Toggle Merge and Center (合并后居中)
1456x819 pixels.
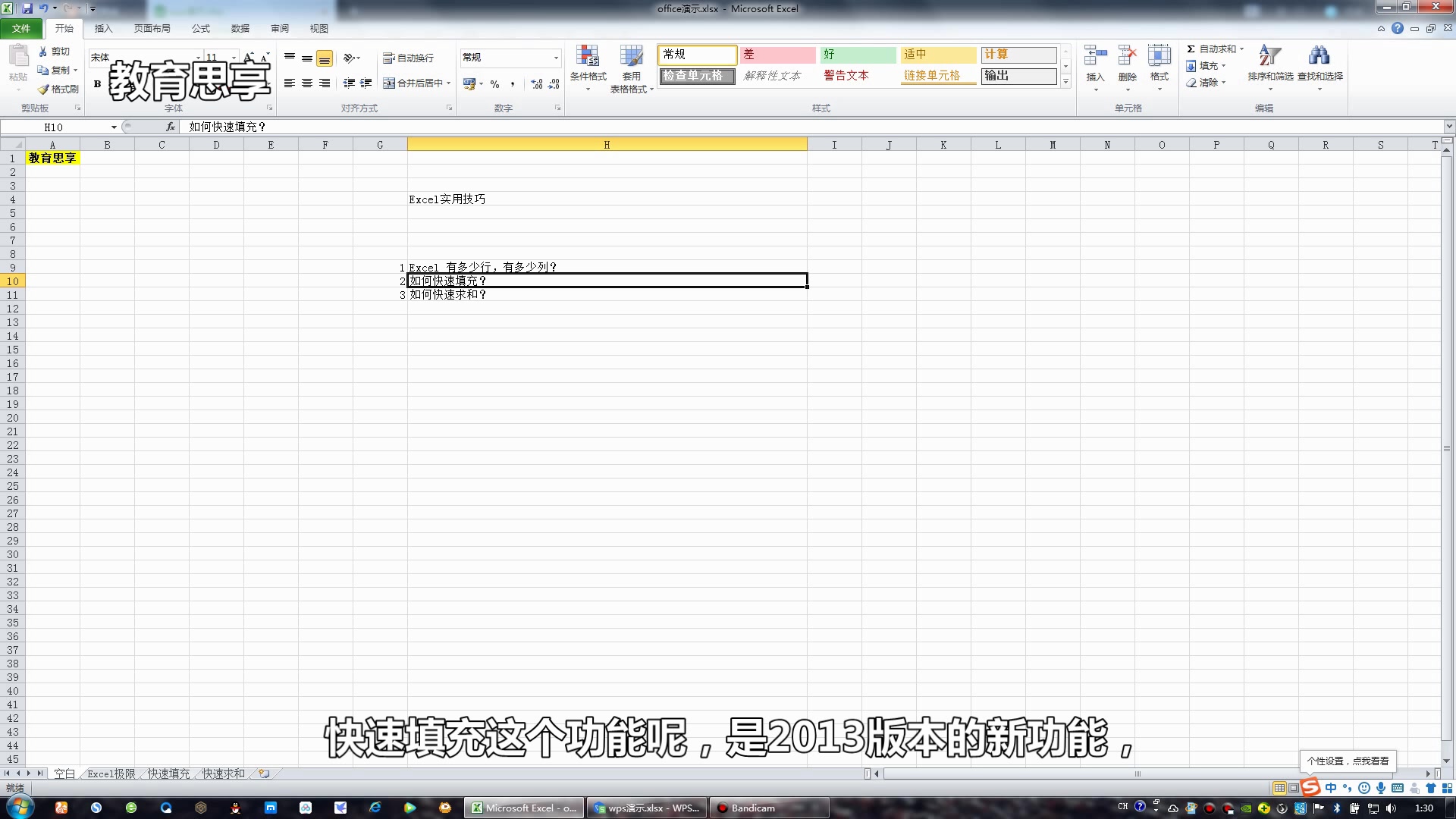point(416,83)
